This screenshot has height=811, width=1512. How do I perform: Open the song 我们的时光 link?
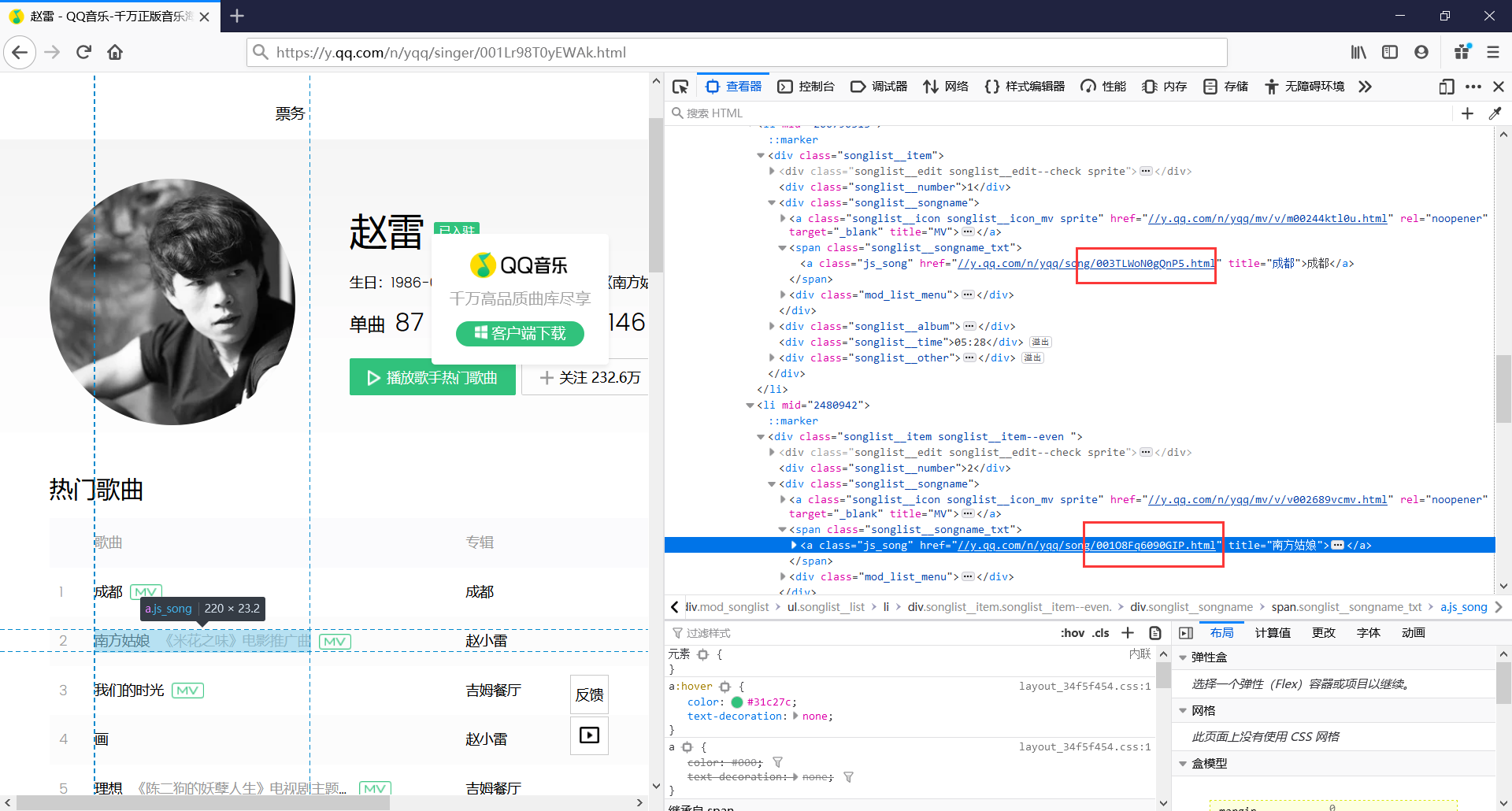tap(129, 691)
